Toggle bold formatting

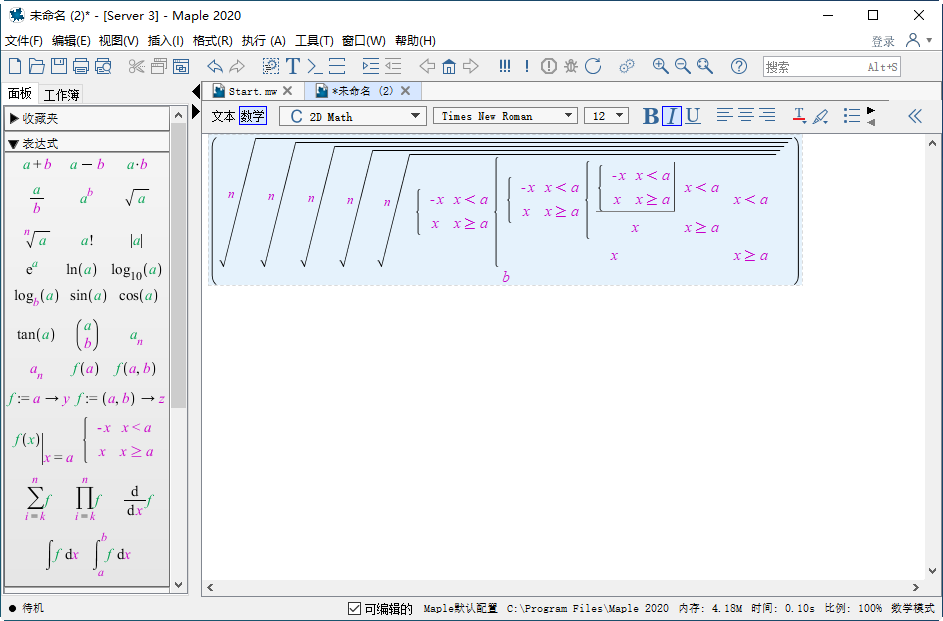pos(650,116)
